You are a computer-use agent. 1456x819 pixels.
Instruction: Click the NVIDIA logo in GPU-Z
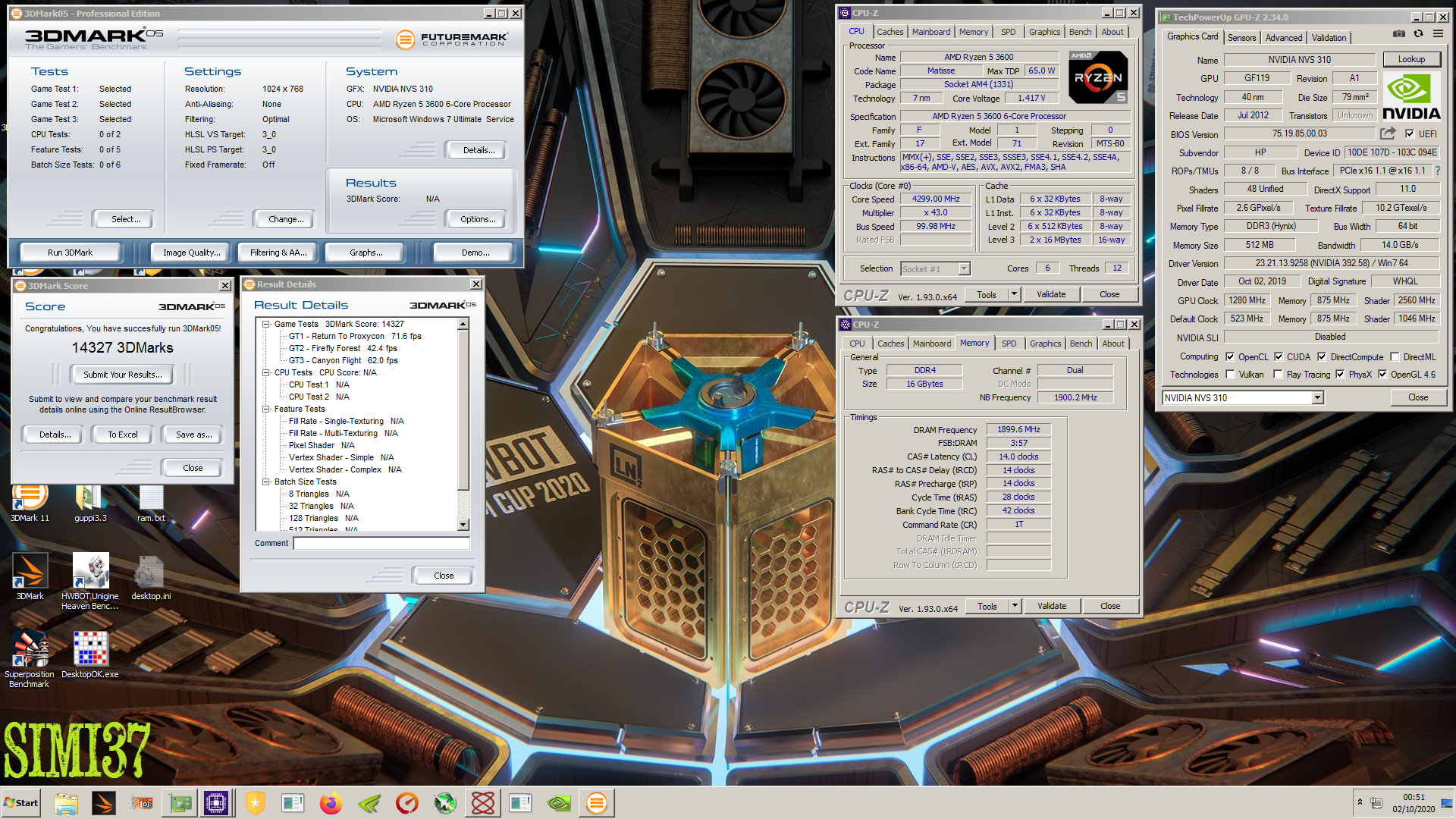(x=1411, y=97)
